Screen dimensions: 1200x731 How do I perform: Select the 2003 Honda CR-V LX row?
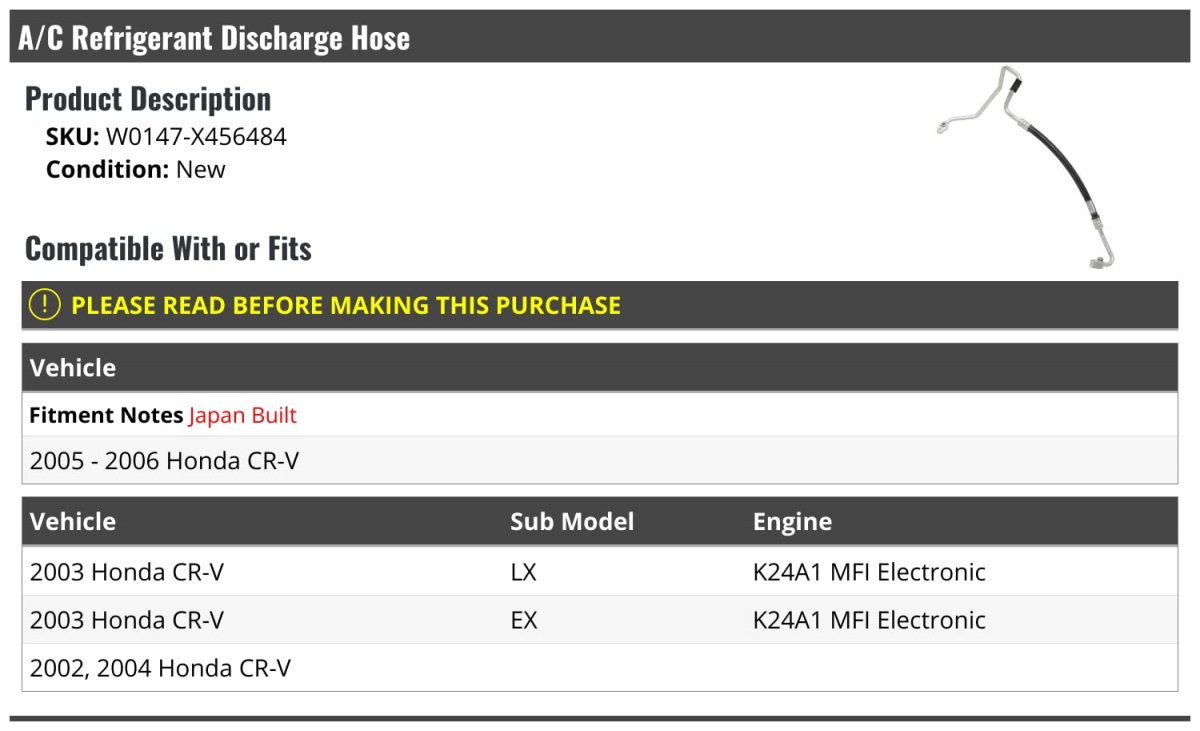600,572
